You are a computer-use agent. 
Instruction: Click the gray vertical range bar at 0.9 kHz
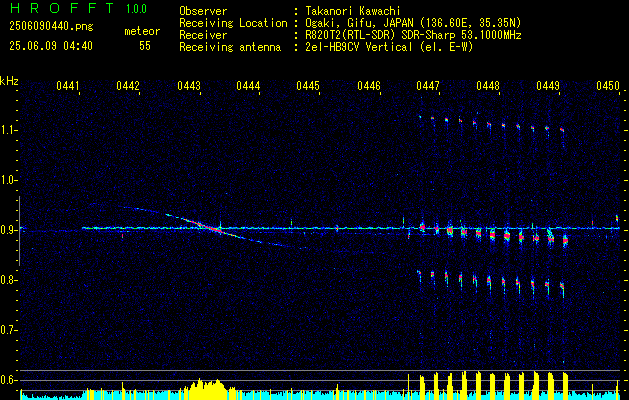(19, 231)
